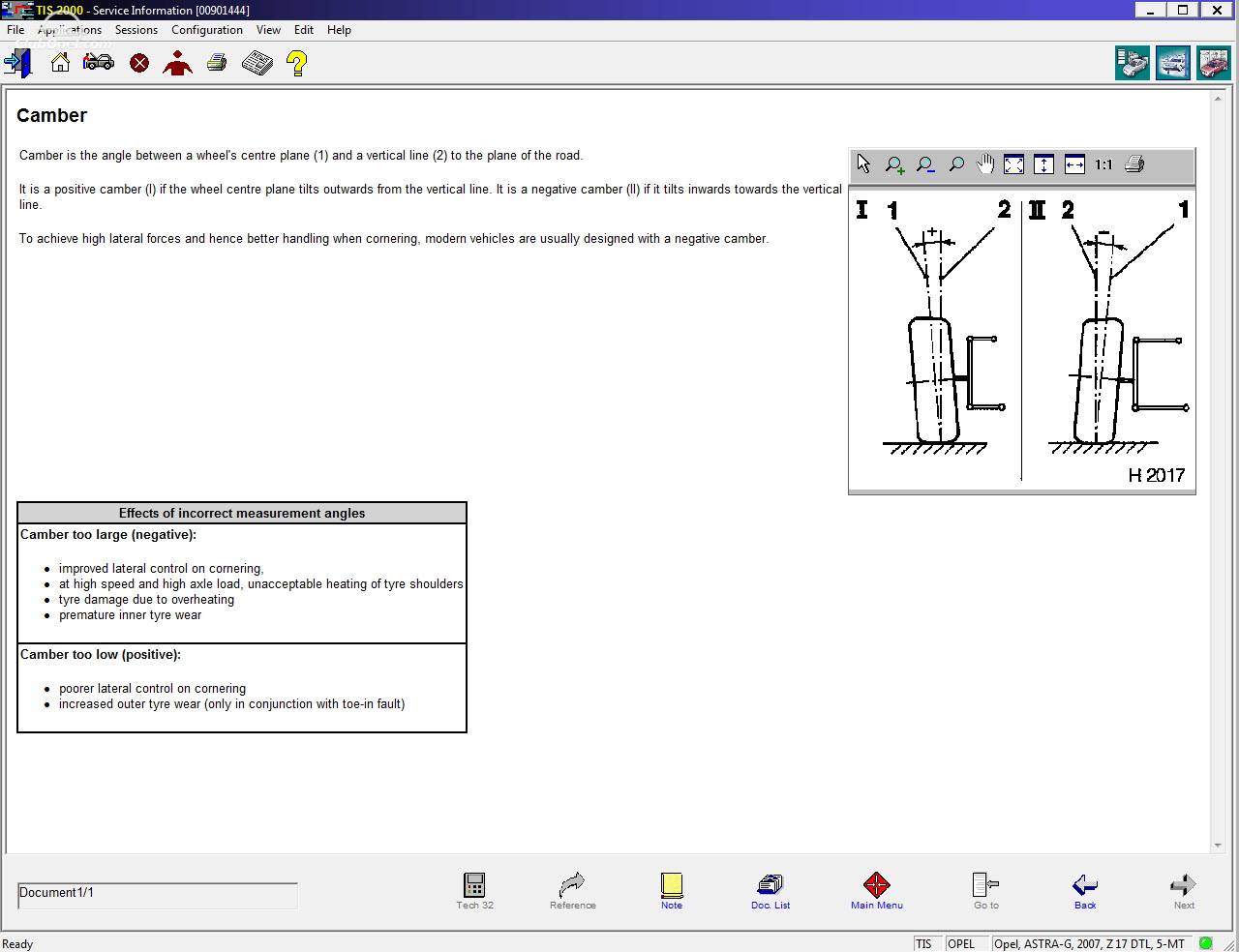Image resolution: width=1239 pixels, height=952 pixels.
Task: Open help with yellow question mark icon
Action: (297, 64)
